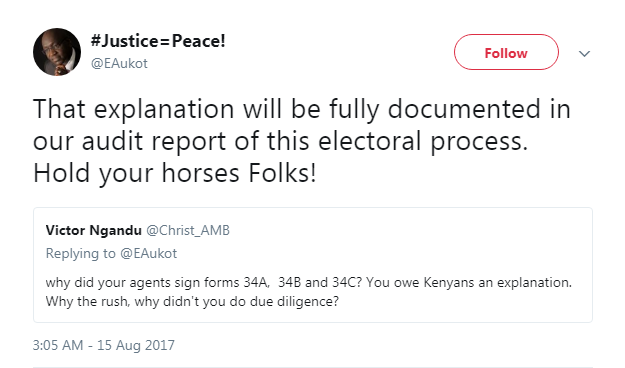Open the tweet options chevron menu
Viewport: 625px width, 368px height.
tap(584, 53)
